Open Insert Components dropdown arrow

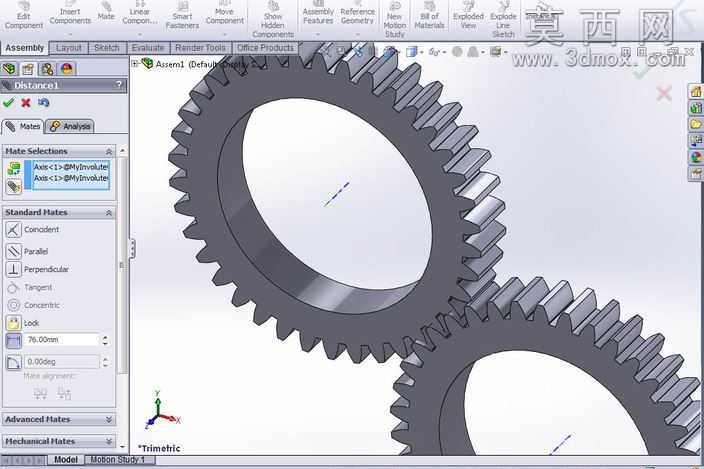[x=70, y=34]
